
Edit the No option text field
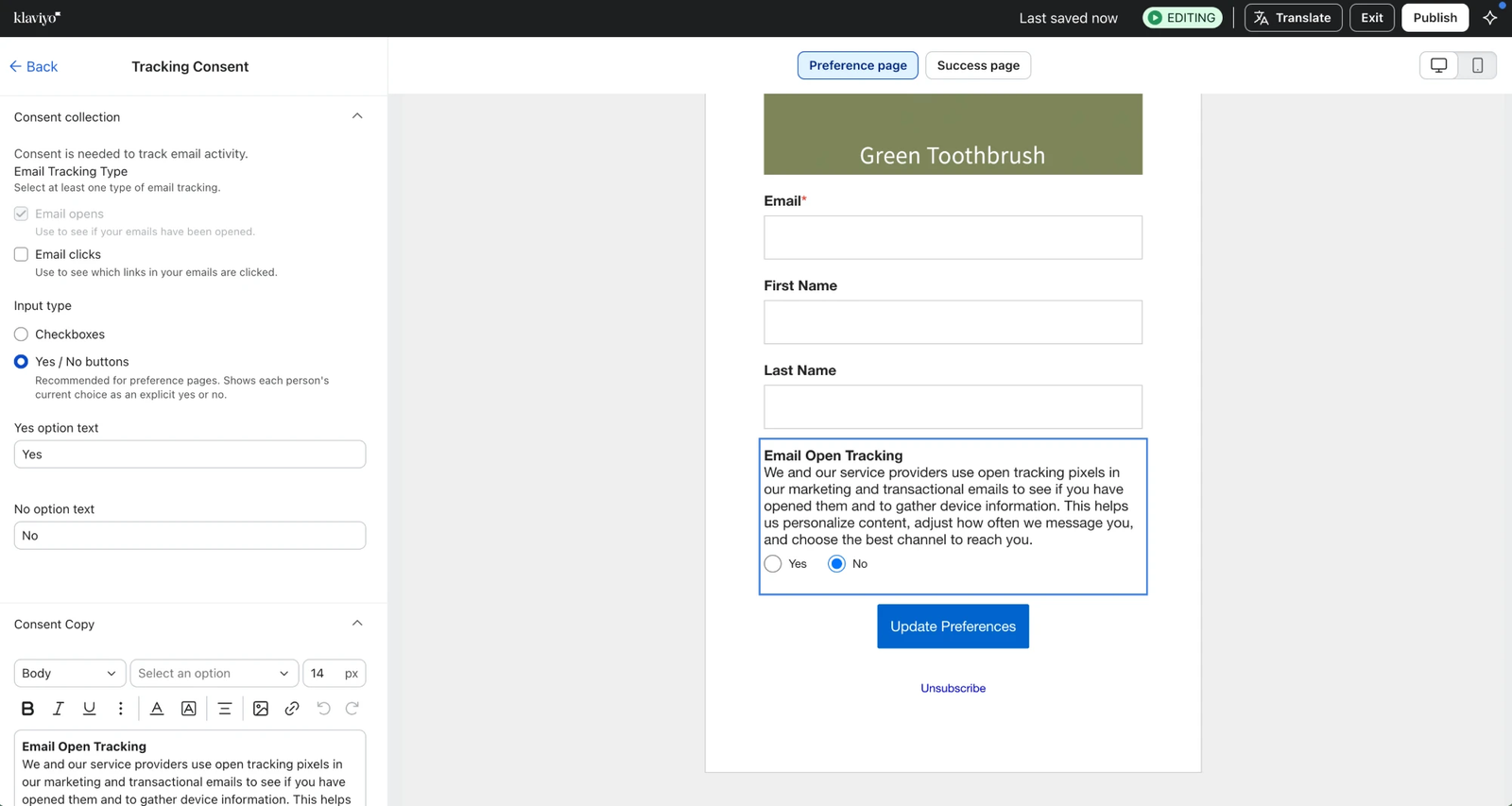click(x=190, y=536)
